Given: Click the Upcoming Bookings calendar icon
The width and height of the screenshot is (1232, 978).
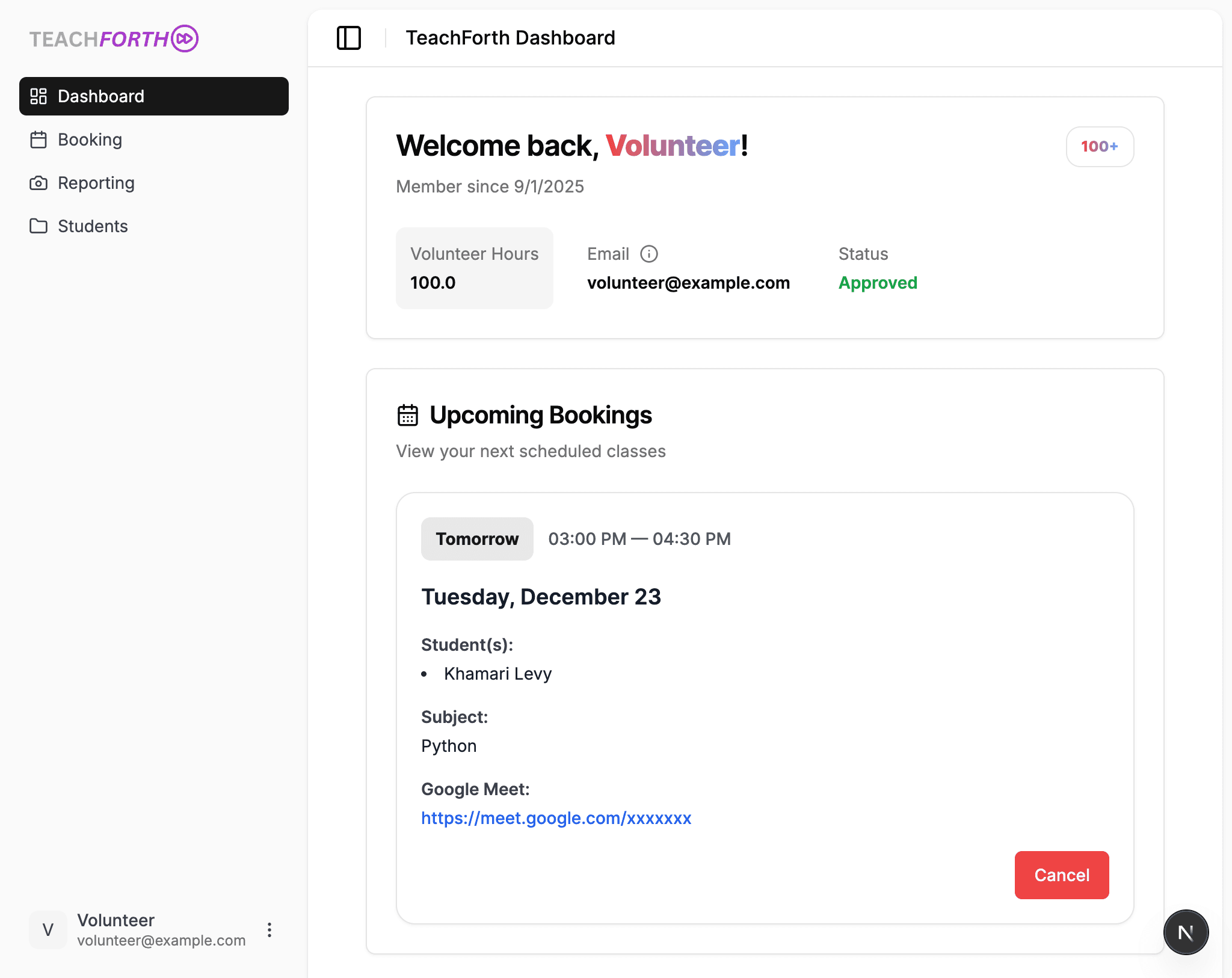Looking at the screenshot, I should pos(407,414).
